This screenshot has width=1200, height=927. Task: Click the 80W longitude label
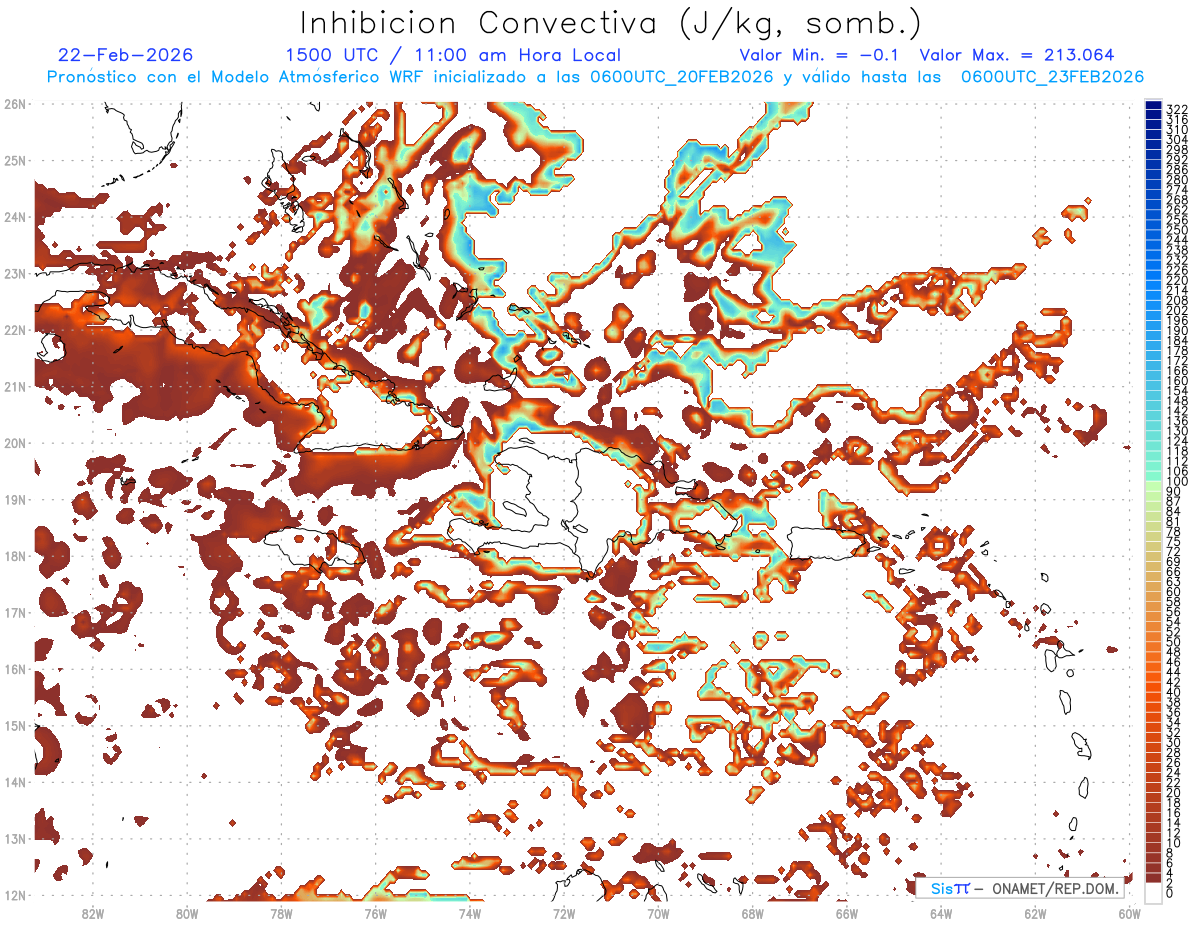(187, 913)
